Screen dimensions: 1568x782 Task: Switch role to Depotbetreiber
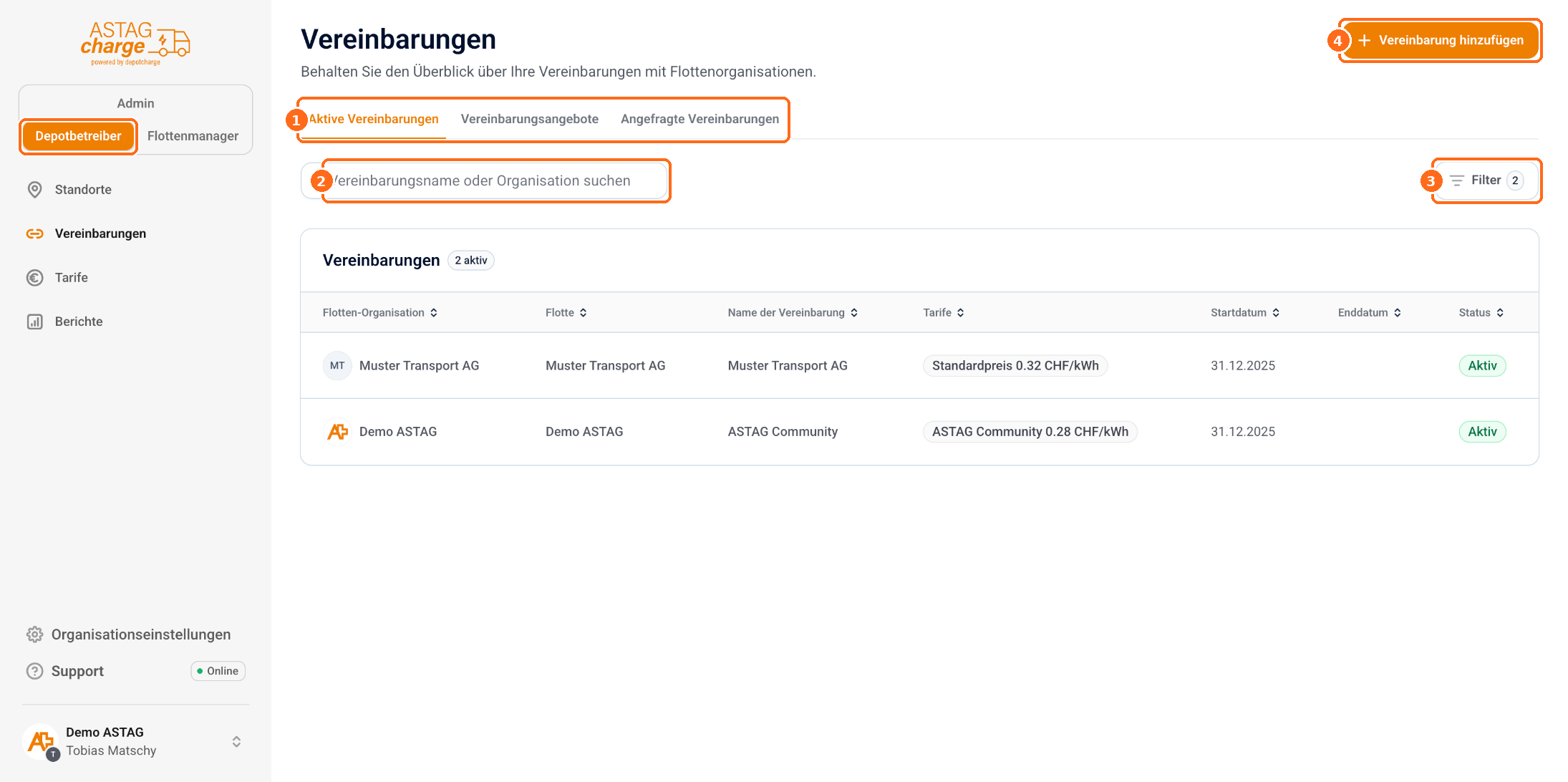coord(78,136)
